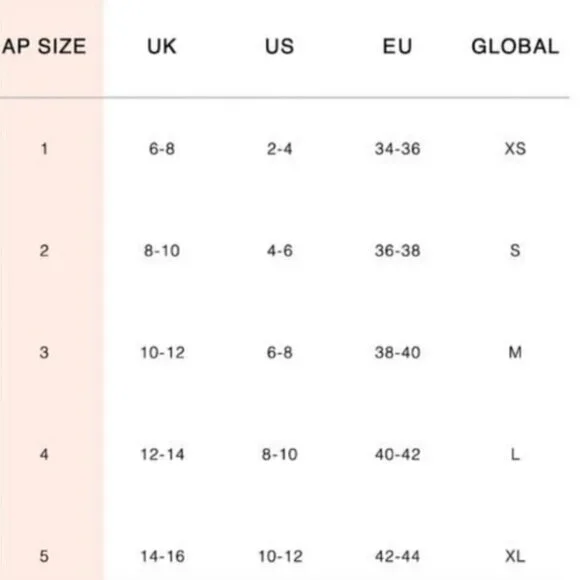The height and width of the screenshot is (580, 580).
Task: Click the UK 10-12 size cell
Action: [162, 352]
